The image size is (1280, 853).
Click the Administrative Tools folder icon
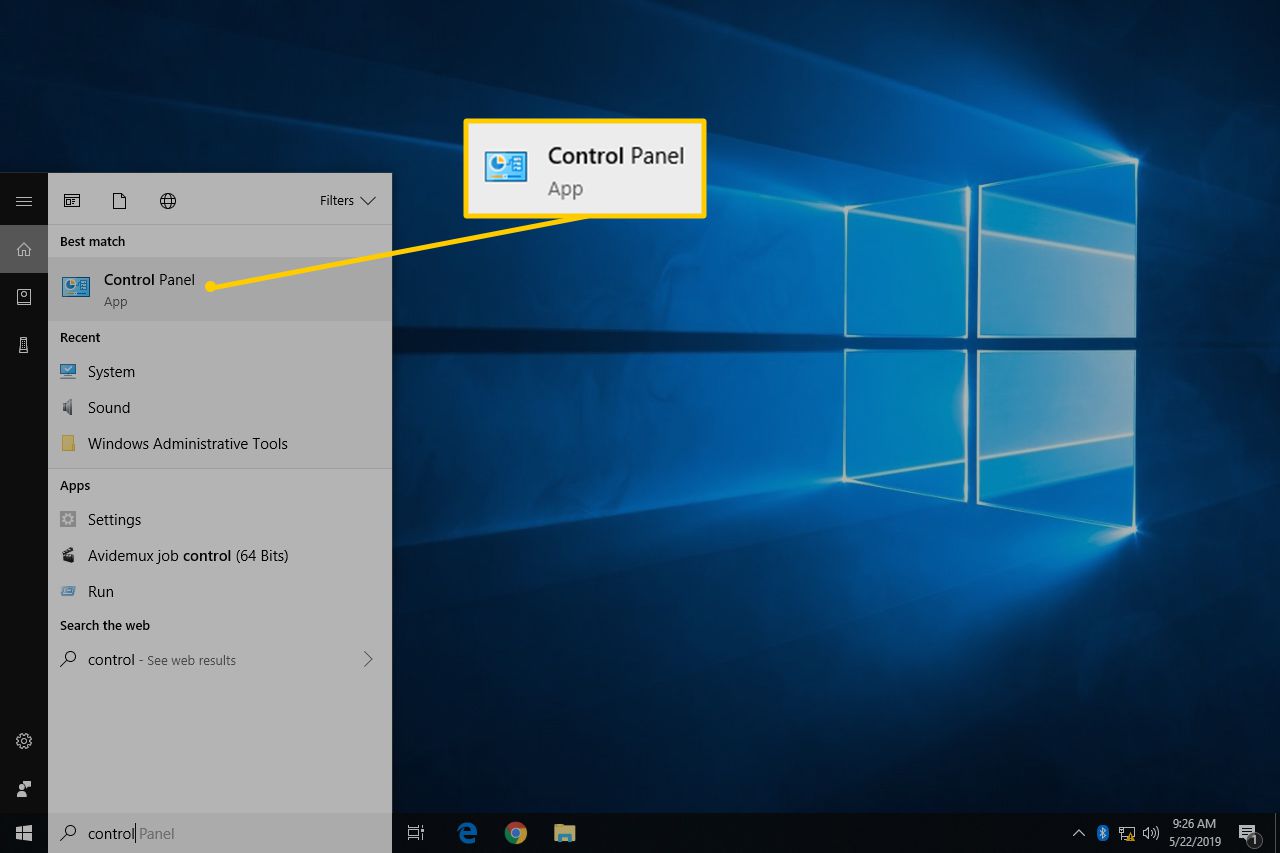(x=68, y=443)
